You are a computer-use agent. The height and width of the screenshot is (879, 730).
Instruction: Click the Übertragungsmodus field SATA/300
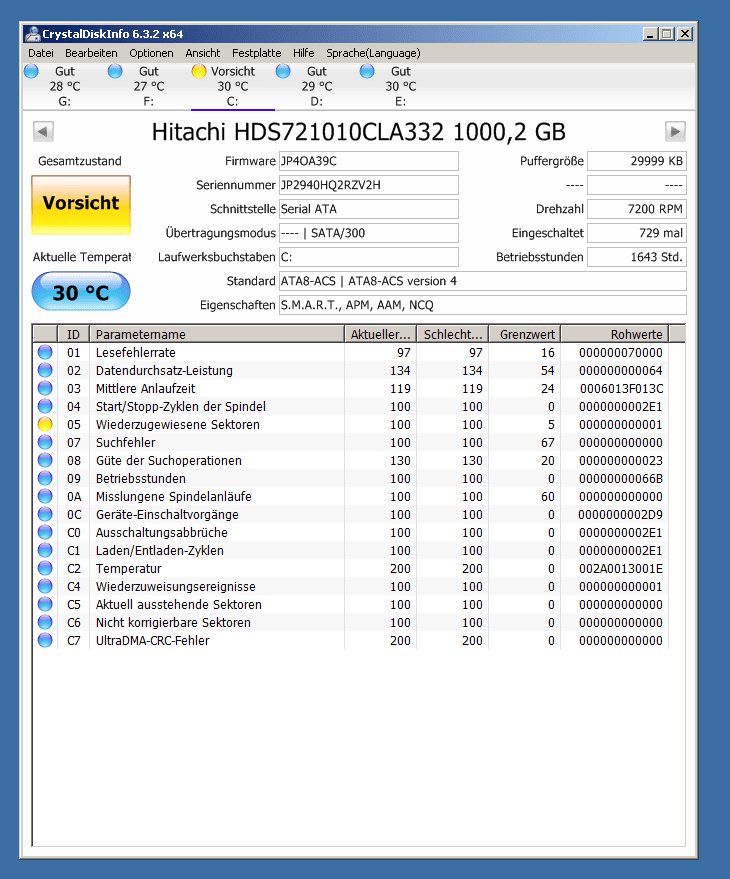[369, 233]
